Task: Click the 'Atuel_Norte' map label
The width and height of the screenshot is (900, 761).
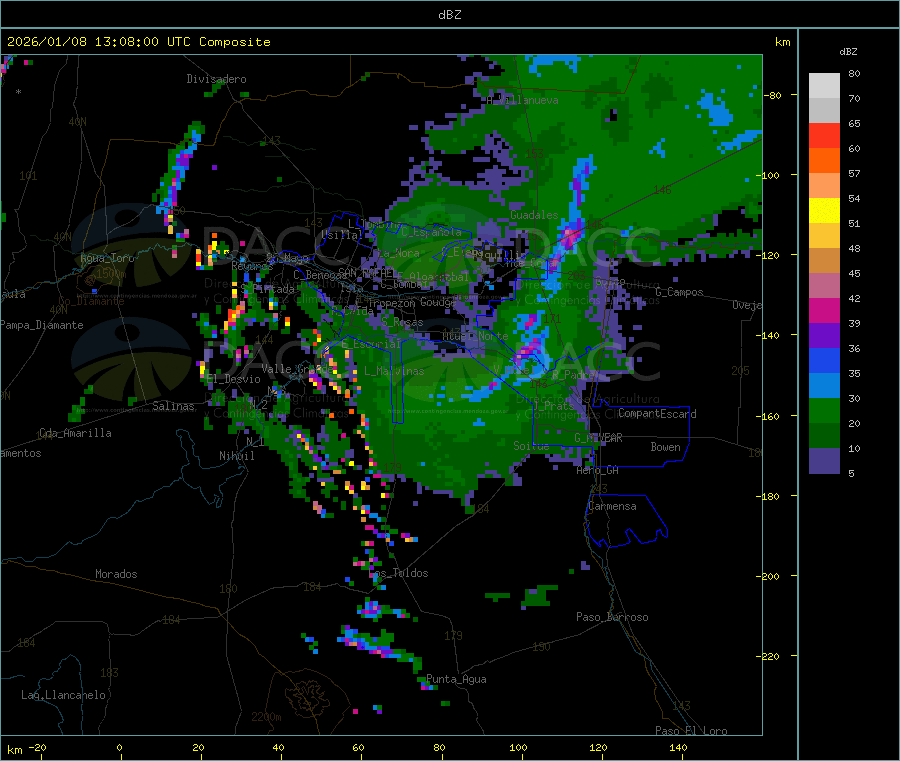Action: tap(475, 336)
